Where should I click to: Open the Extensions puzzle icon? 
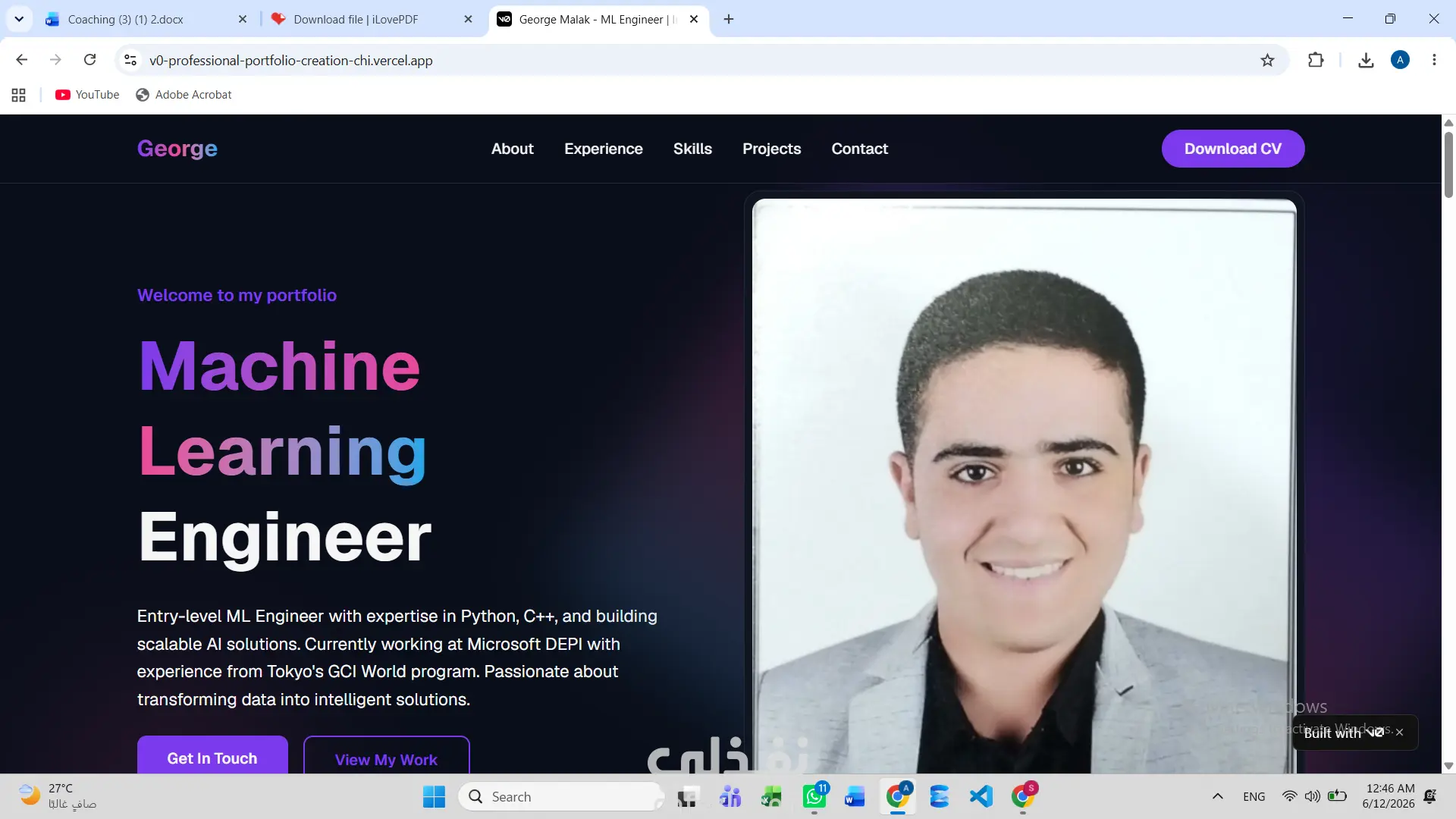tap(1316, 60)
